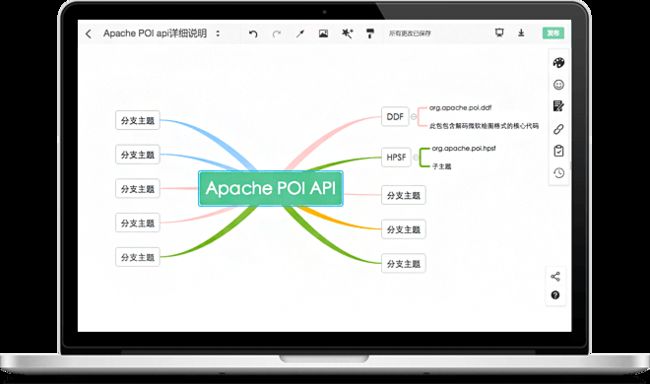Collapse the HPSF node children
Viewport: 650px width, 384px height.
415,158
